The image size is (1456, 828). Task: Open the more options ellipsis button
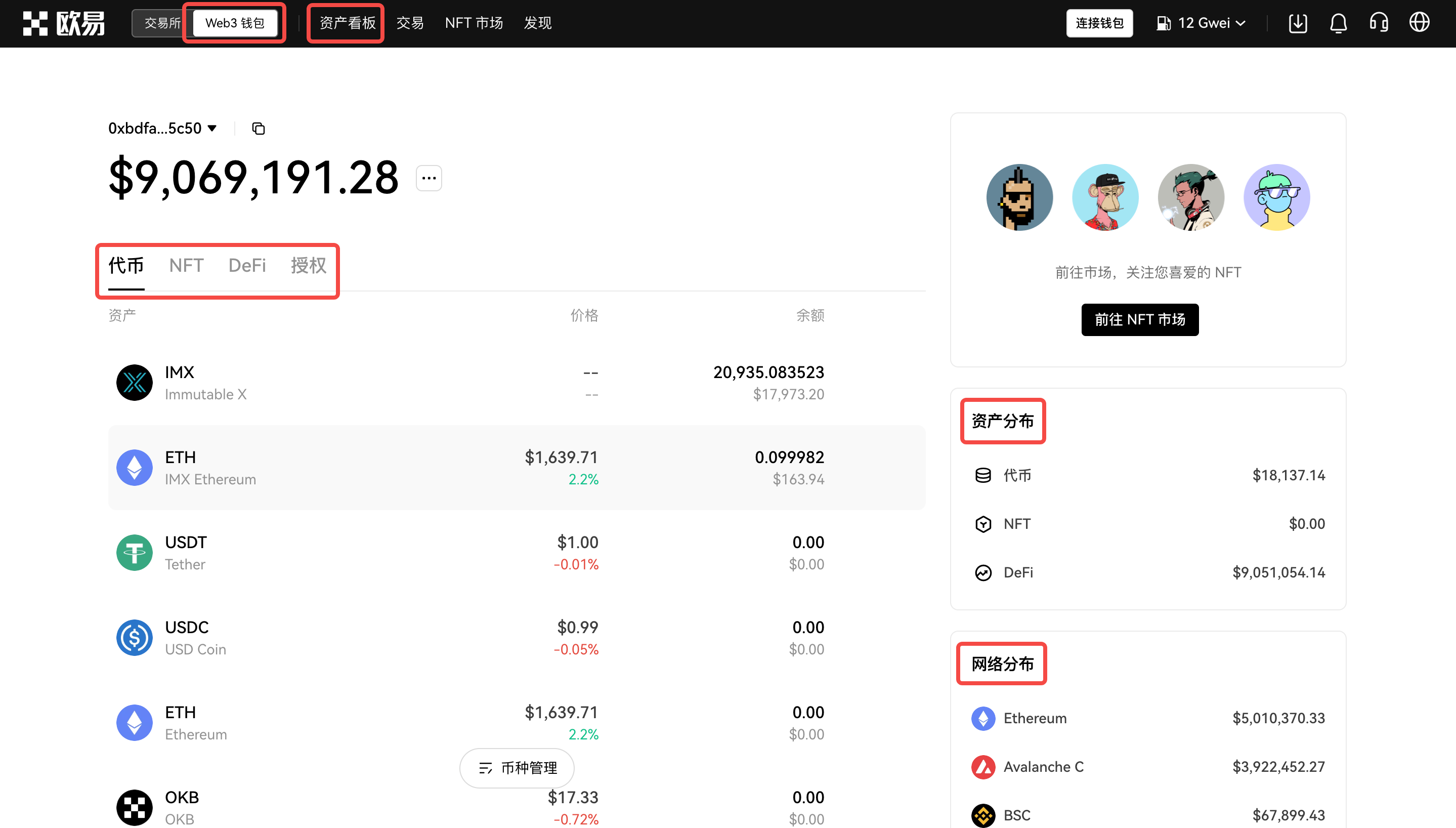tap(429, 178)
